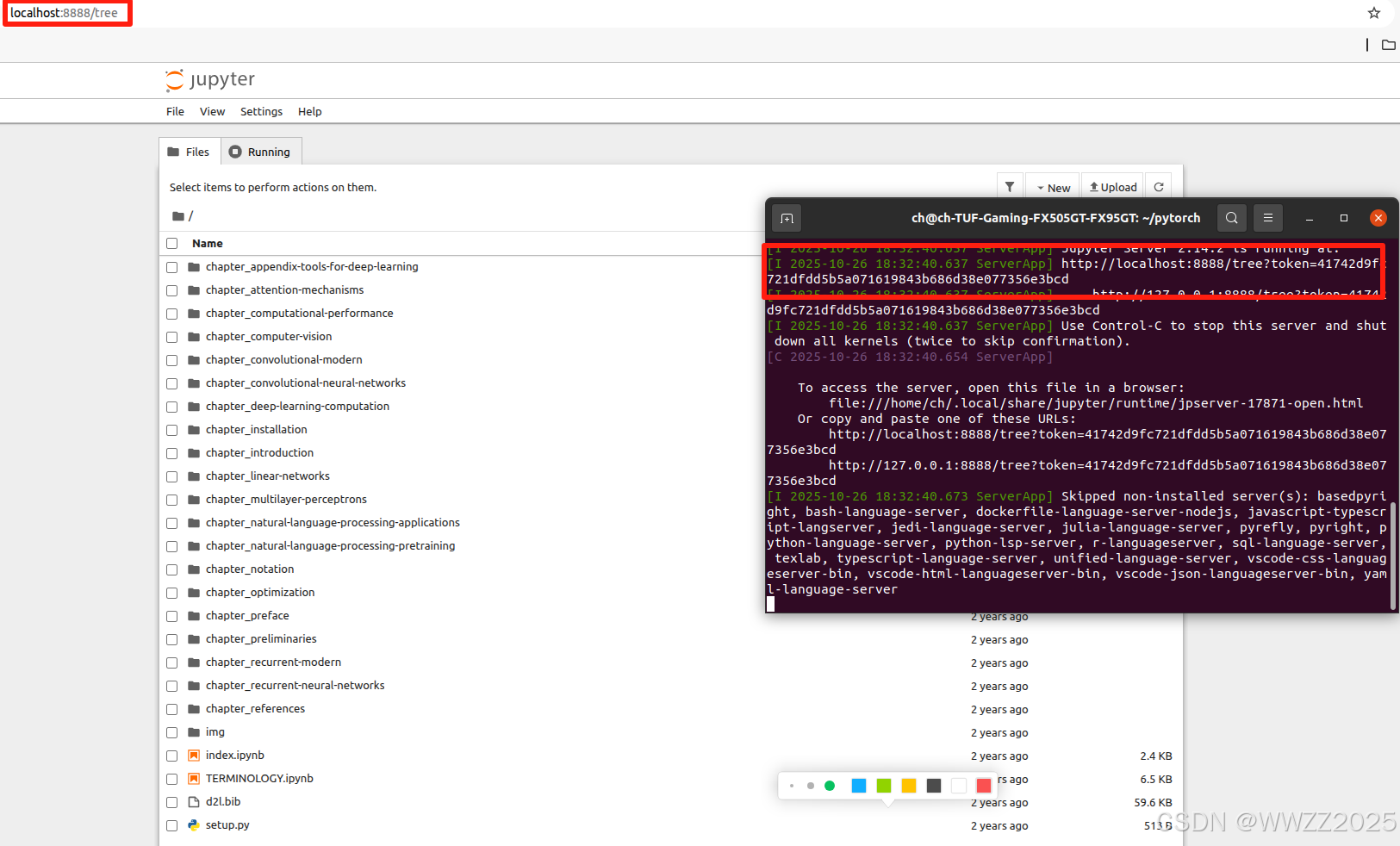Switch to the Running tab
This screenshot has width=1400, height=846.
(261, 152)
